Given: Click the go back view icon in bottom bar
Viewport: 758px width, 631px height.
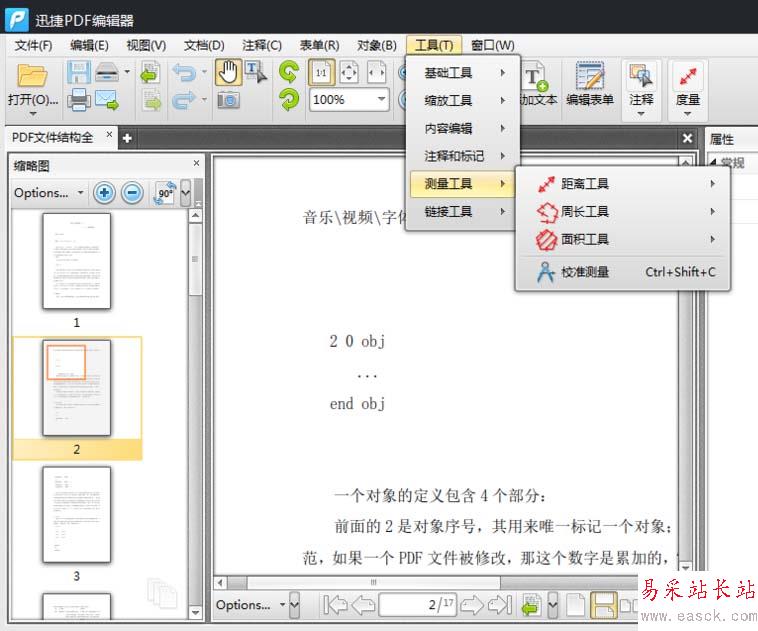Looking at the screenshot, I should click(x=530, y=605).
